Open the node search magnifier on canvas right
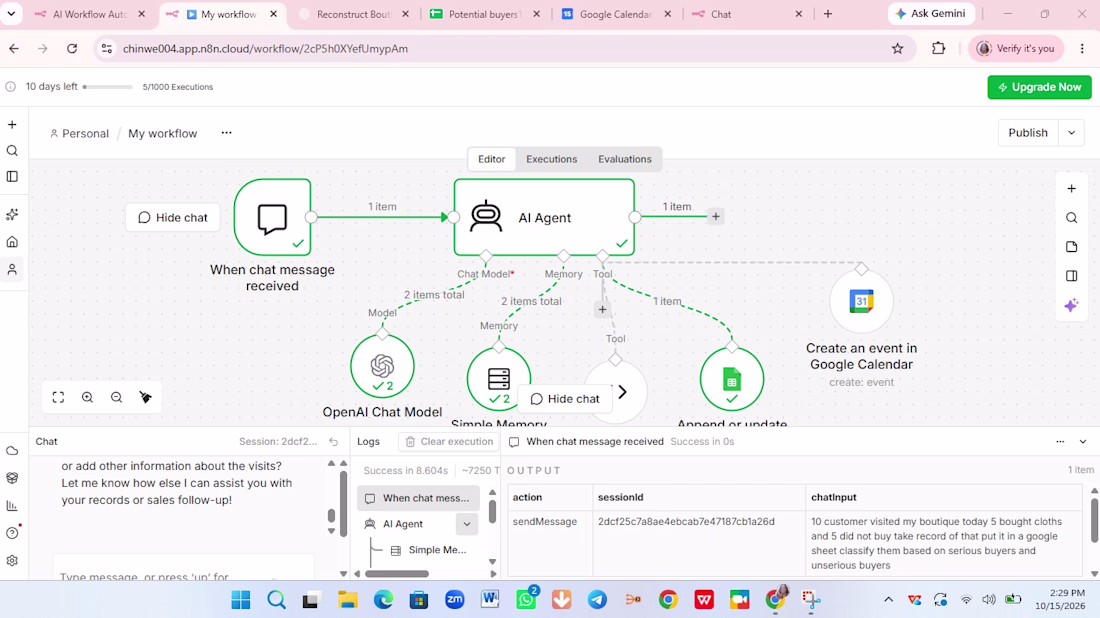1100x618 pixels. point(1071,217)
